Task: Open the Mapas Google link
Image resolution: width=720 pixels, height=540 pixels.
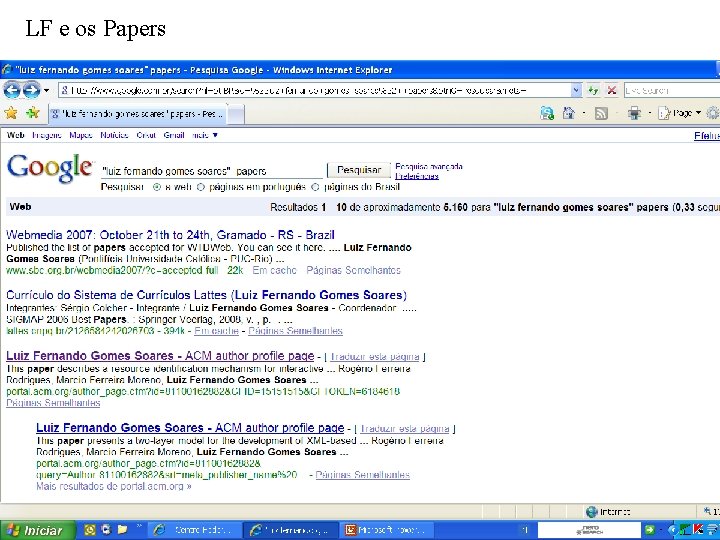Action: click(81, 135)
